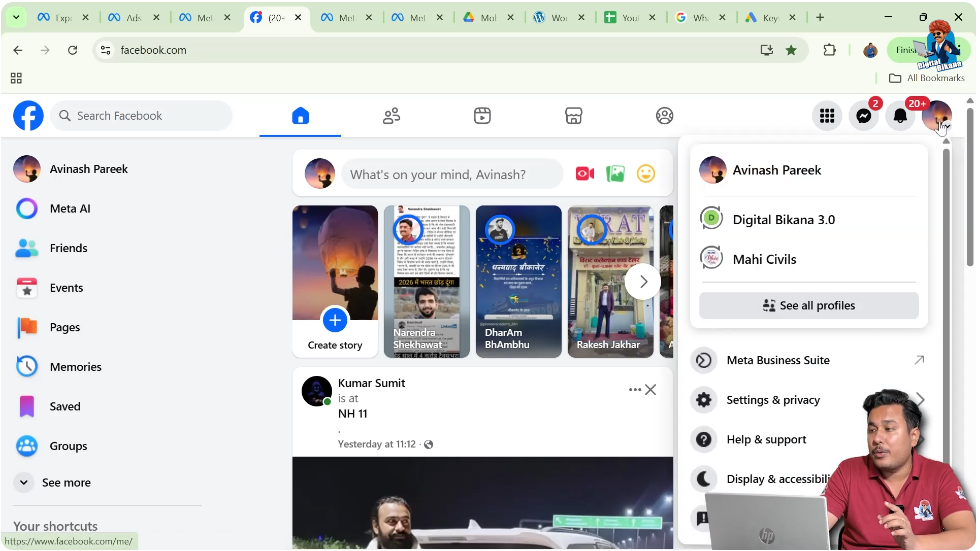Switch to Mahi Civils profile
This screenshot has width=980, height=551.
click(808, 259)
